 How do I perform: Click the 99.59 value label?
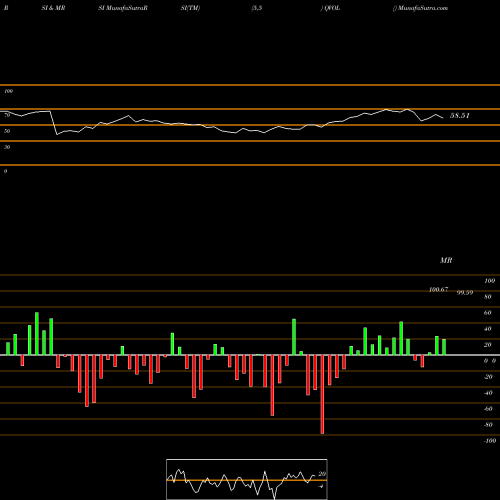click(465, 293)
